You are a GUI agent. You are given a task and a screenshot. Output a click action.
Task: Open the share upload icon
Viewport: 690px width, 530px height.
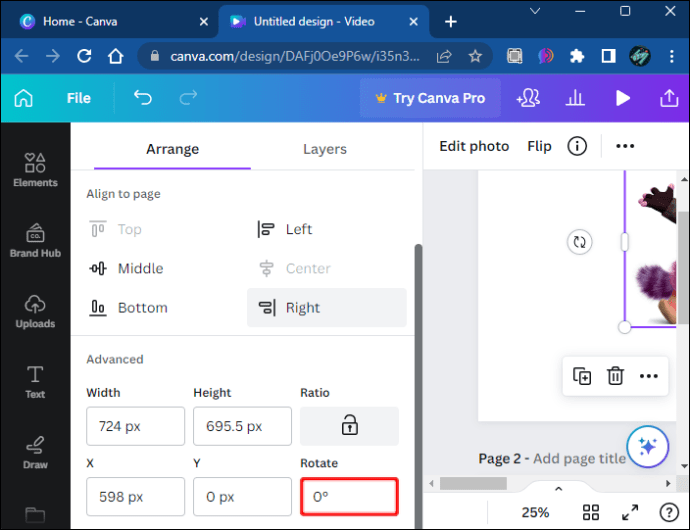(669, 98)
